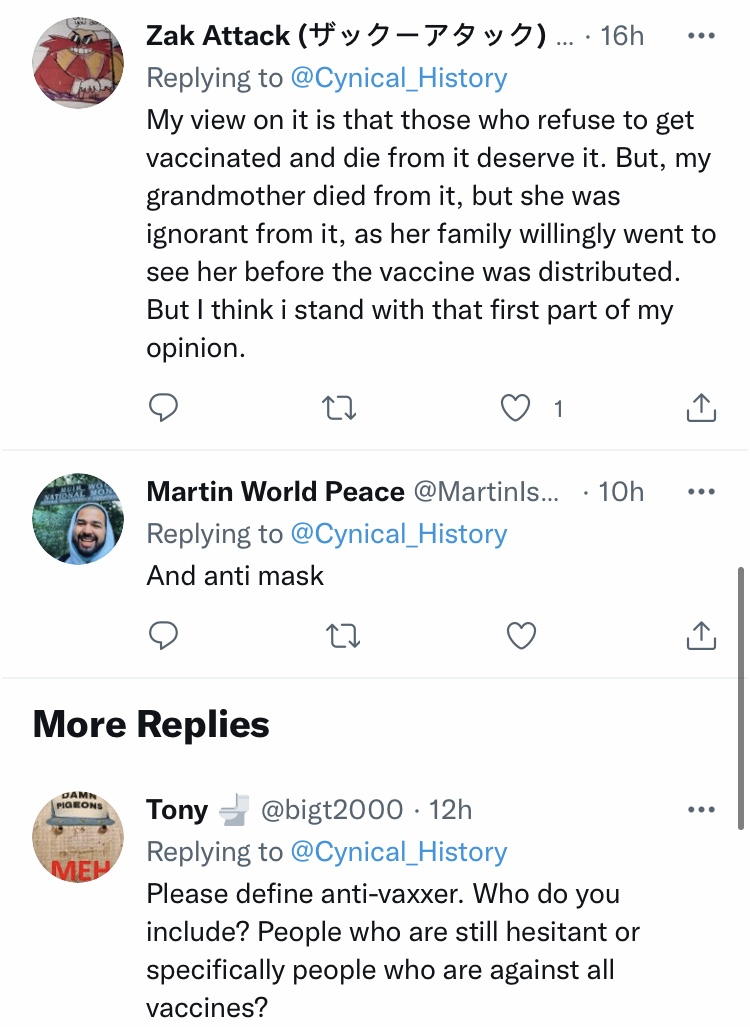750x1027 pixels.
Task: Like Zak Attack's vaccine tweet
Action: click(x=516, y=407)
